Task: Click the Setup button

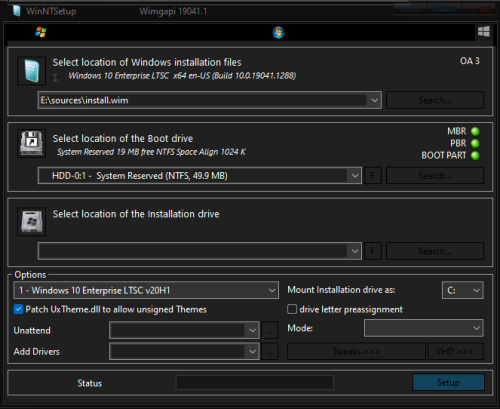Action: [448, 382]
